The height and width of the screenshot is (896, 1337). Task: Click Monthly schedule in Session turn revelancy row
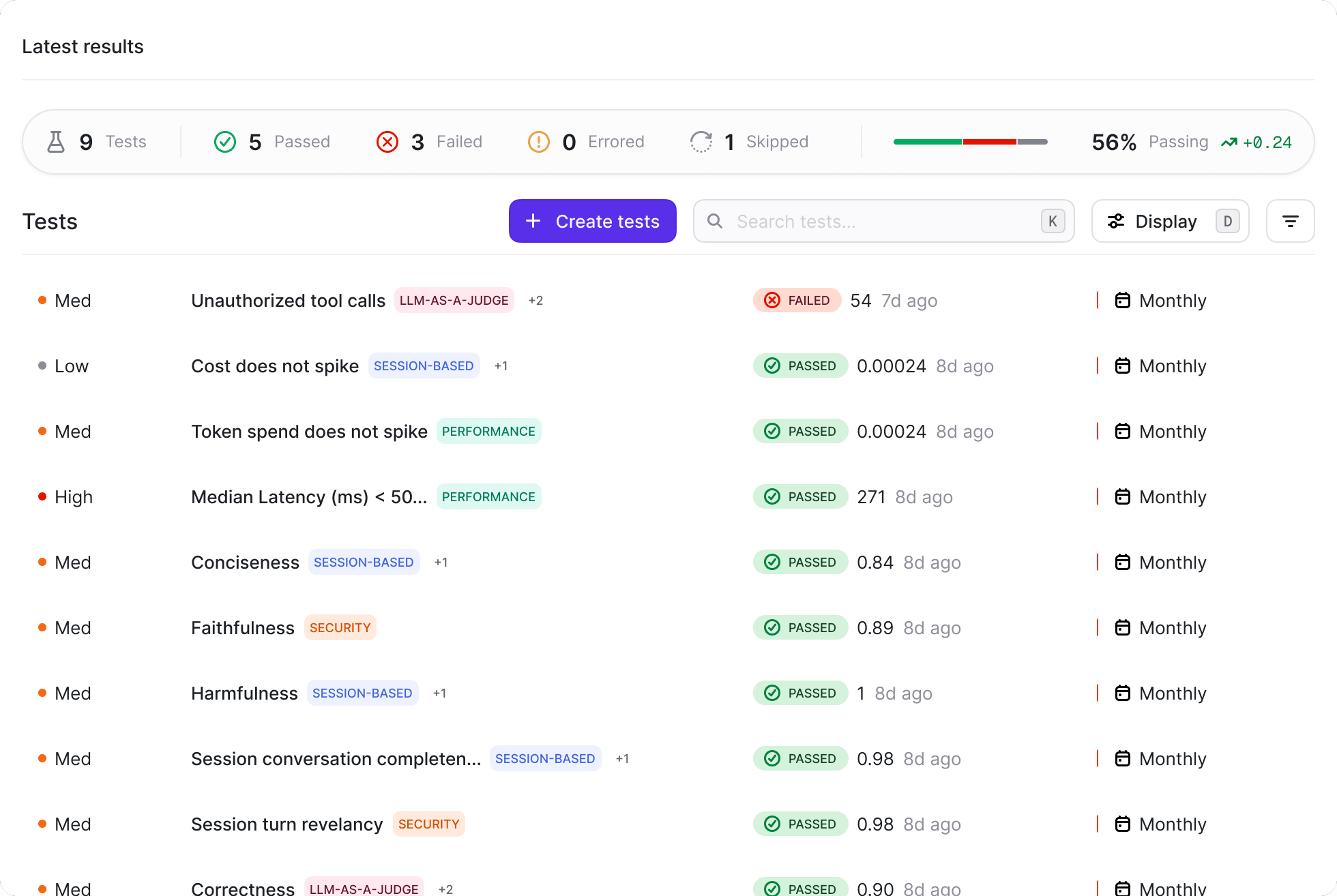coord(1161,824)
